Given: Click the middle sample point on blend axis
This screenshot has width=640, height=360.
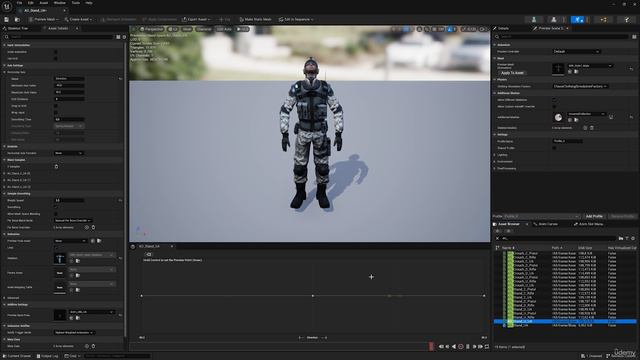Looking at the screenshot, I should click(x=313, y=296).
